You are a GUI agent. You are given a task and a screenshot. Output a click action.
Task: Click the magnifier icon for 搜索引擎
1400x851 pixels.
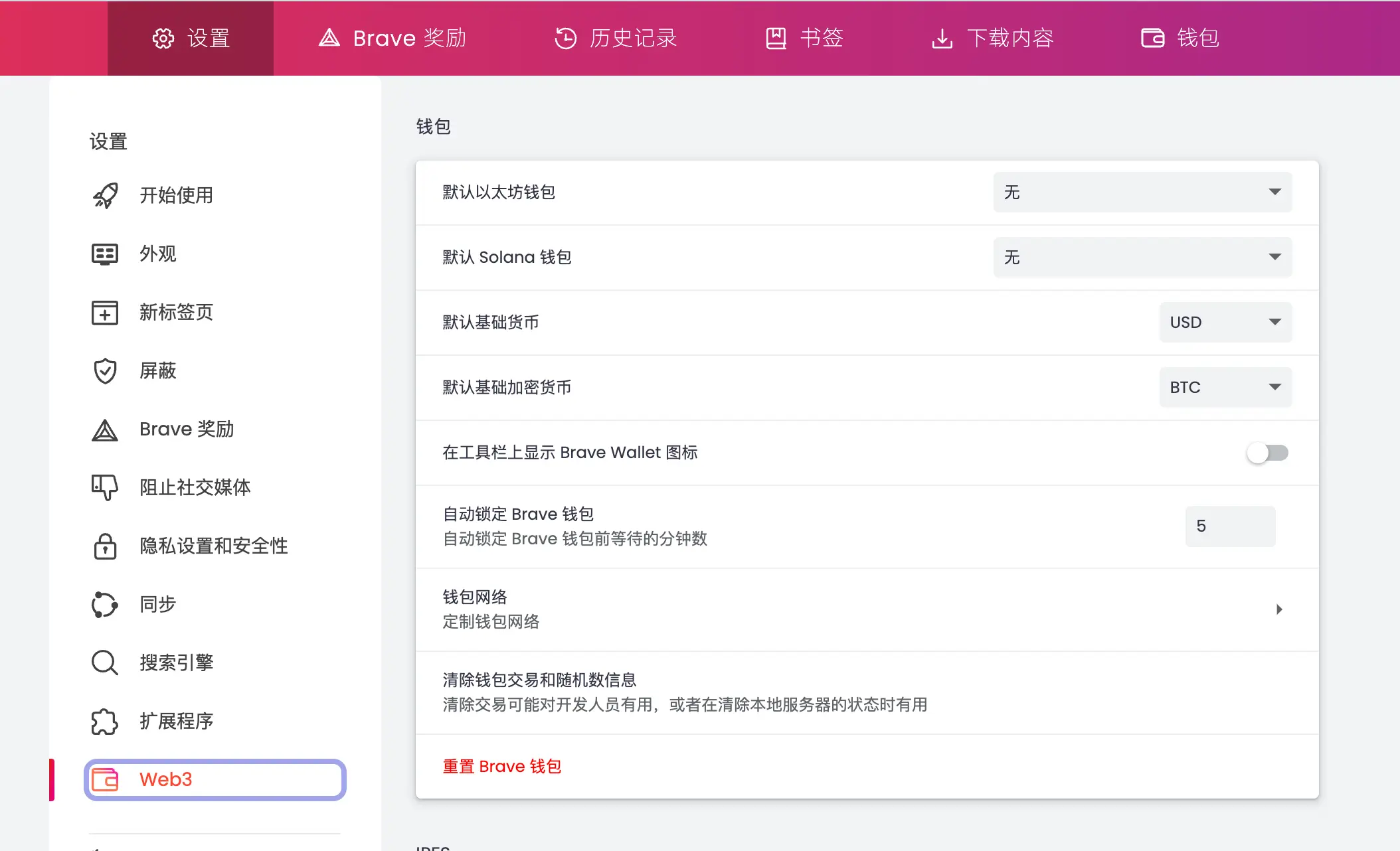tap(105, 662)
